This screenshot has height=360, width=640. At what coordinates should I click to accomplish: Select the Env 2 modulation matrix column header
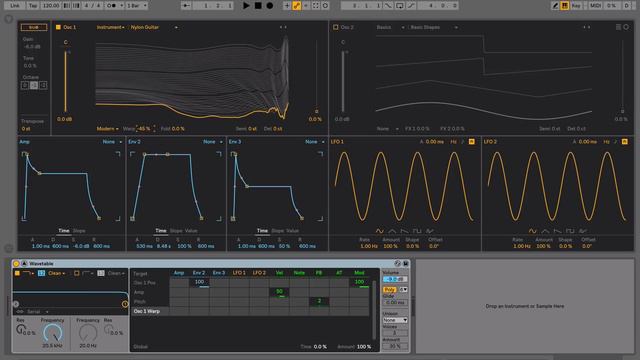199,273
